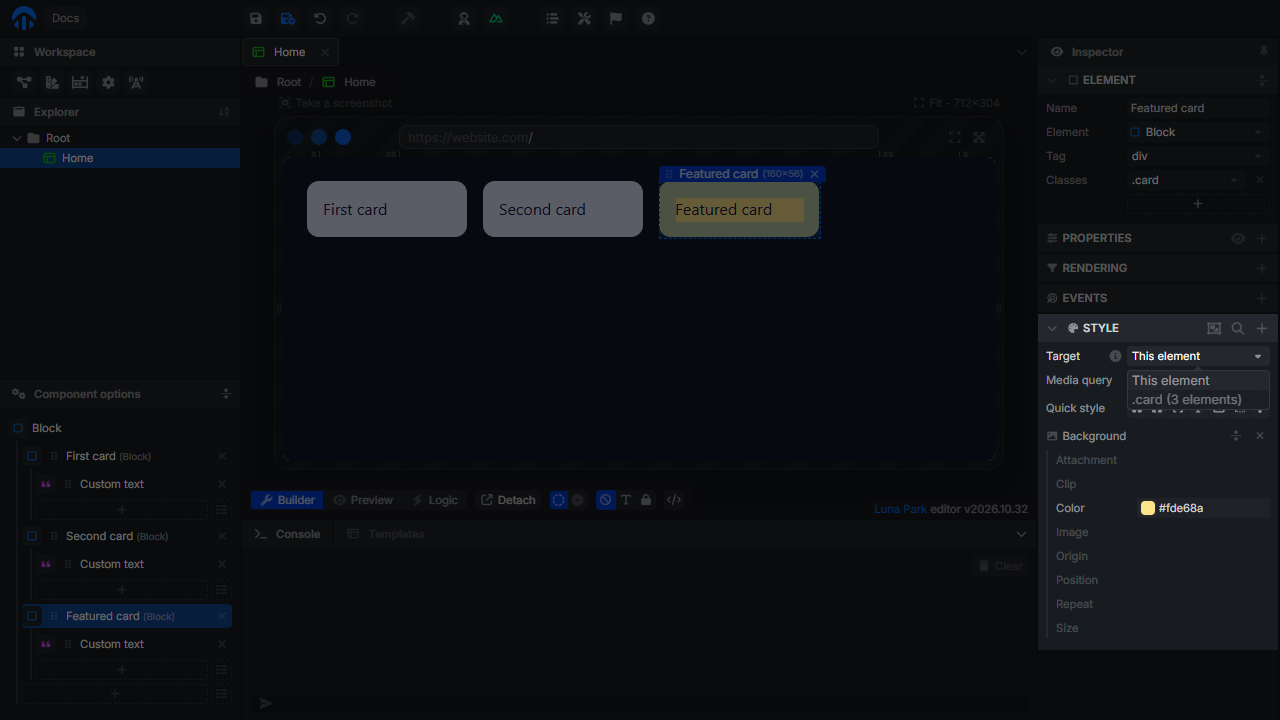Switch to the Preview mode button
The image size is (1280, 720).
[363, 500]
